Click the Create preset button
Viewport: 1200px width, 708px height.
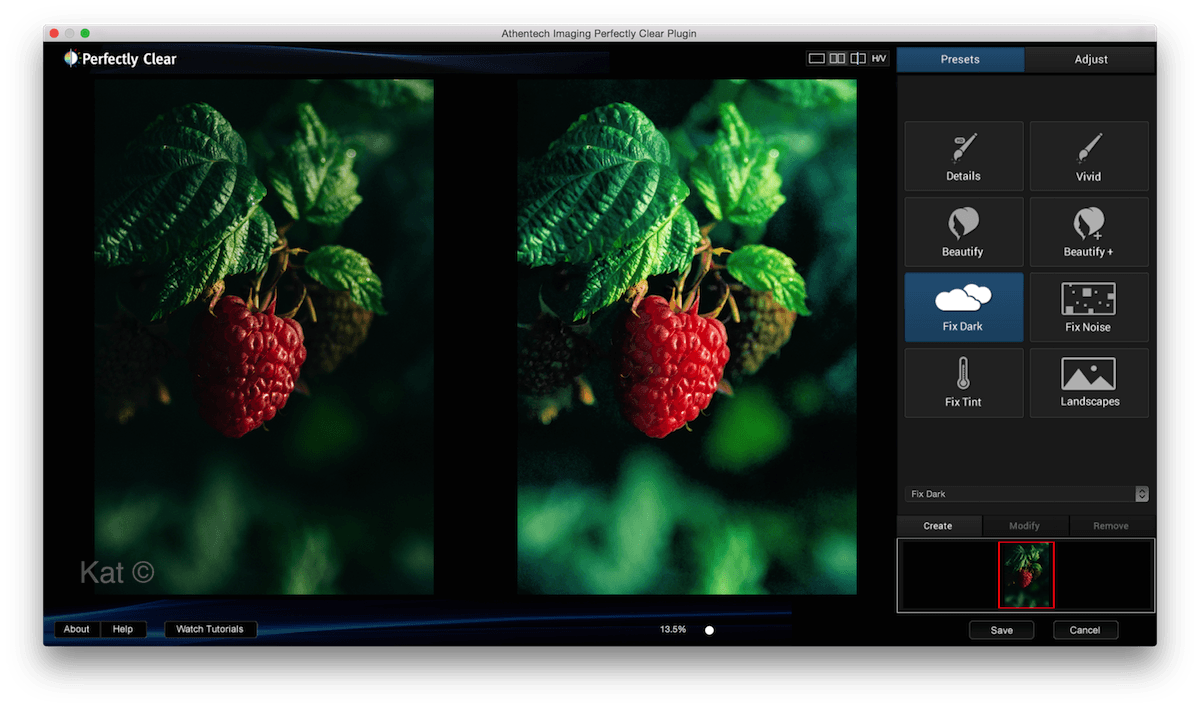point(938,526)
